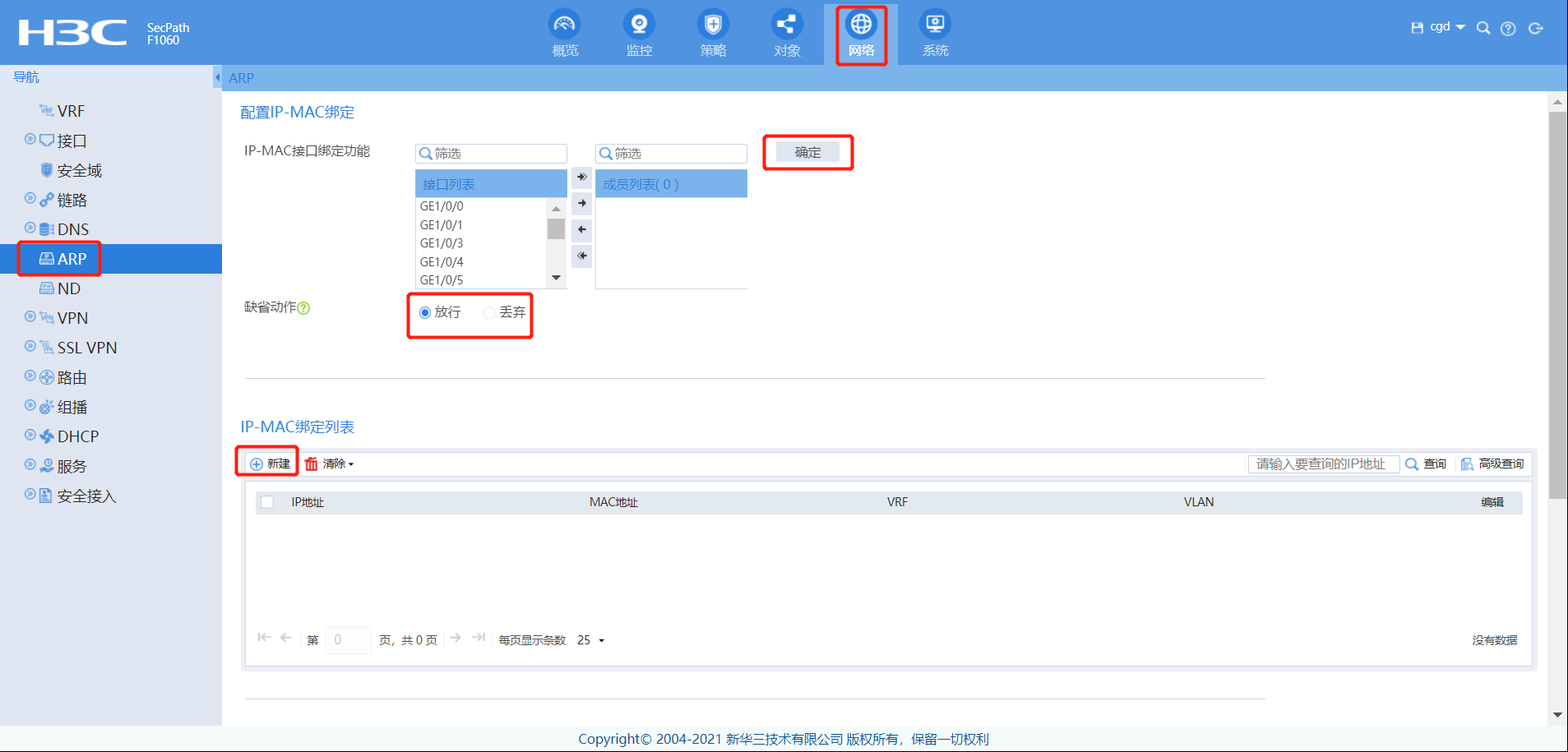Select the 放行 permit radio button

click(425, 312)
